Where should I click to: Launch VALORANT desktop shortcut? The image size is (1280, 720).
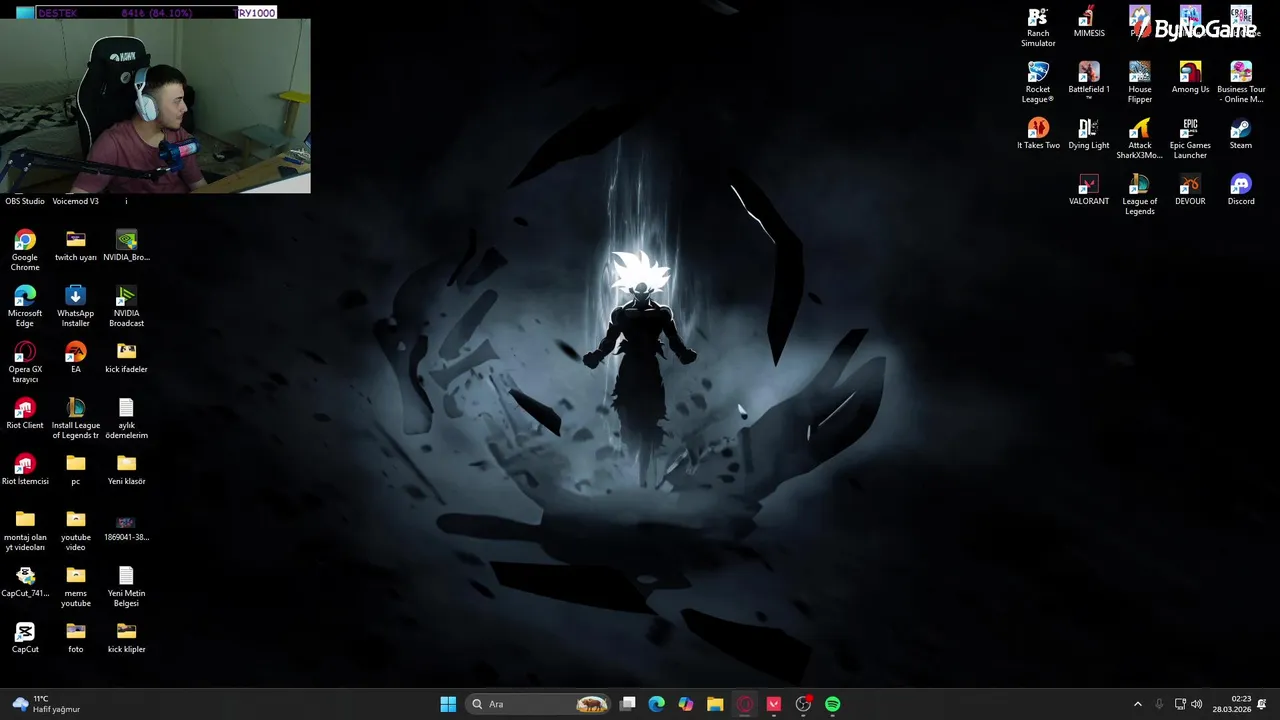coord(1089,189)
